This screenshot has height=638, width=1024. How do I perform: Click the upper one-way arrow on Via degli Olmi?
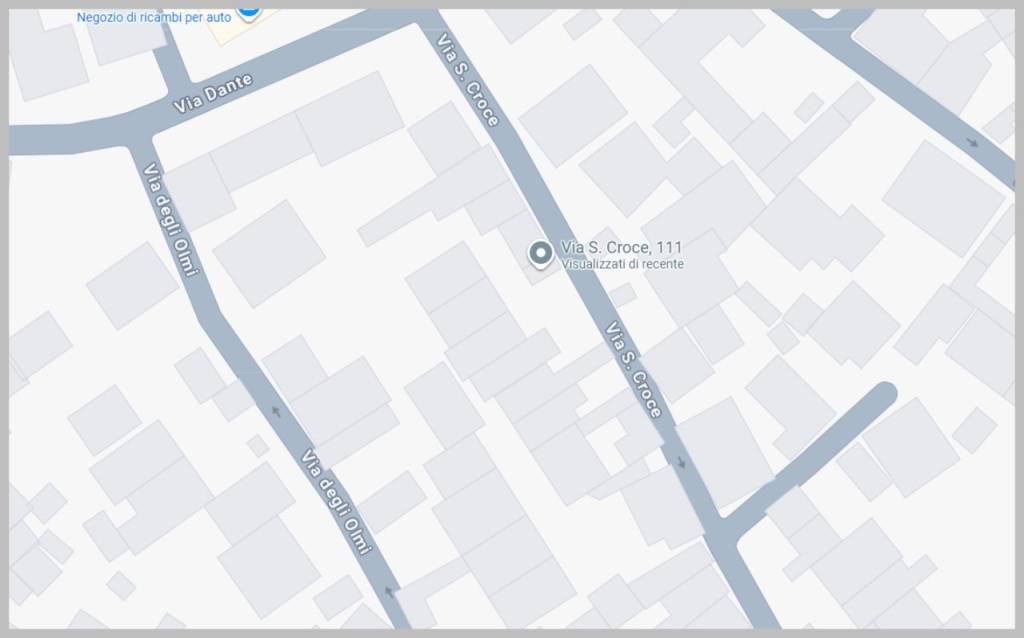(x=276, y=411)
